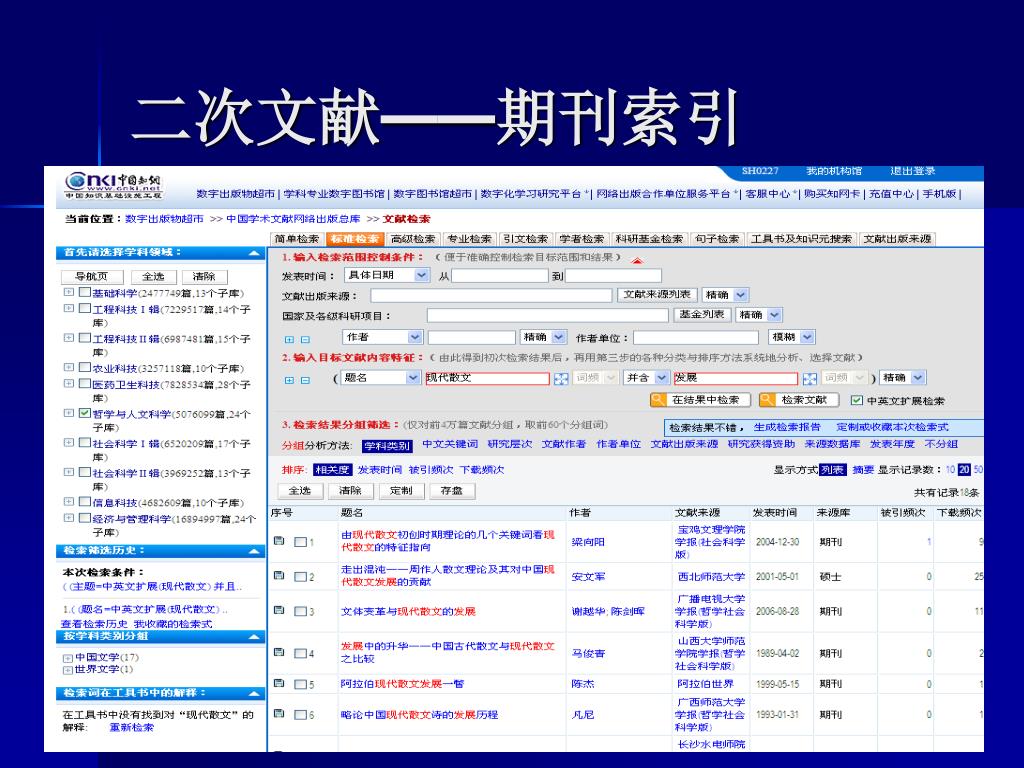The height and width of the screenshot is (768, 1024).
Task: Click 全选 button above results
Action: coord(300,490)
